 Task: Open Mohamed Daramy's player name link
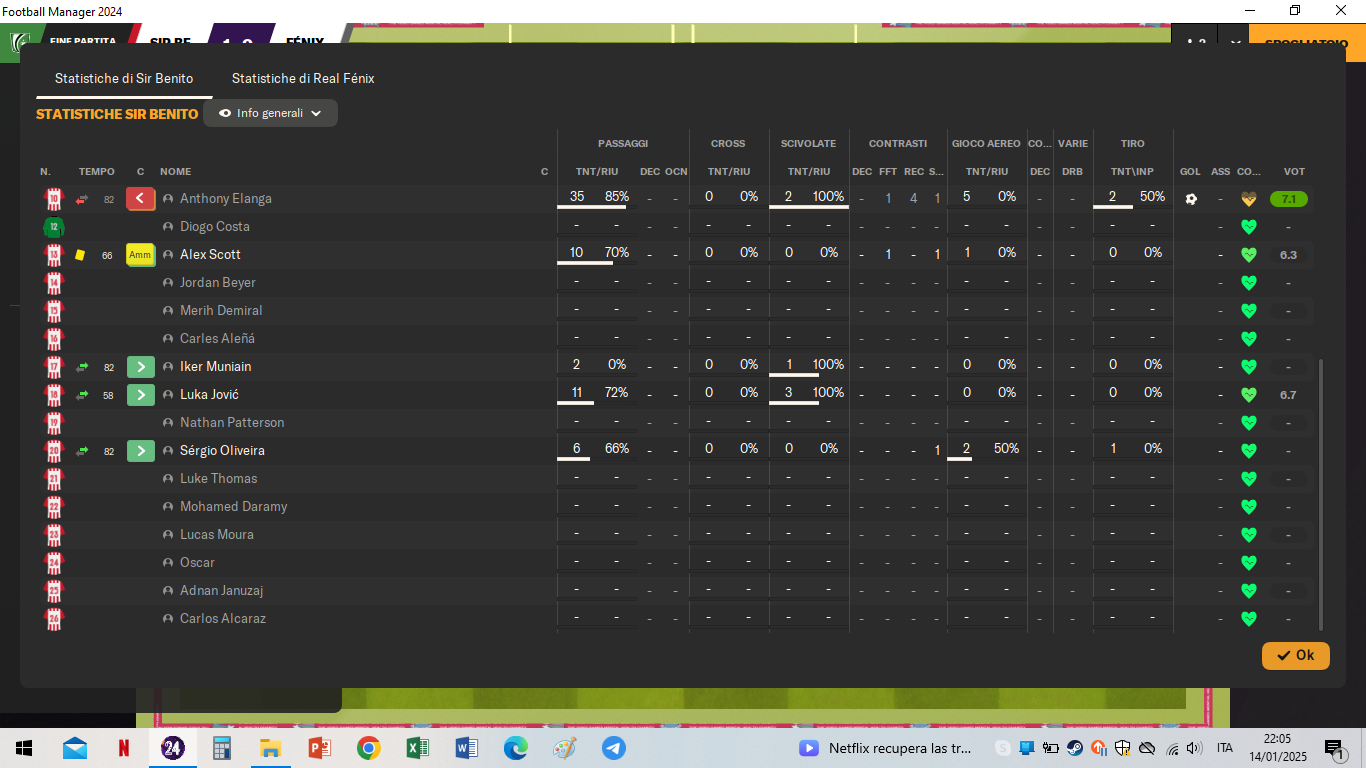click(234, 507)
